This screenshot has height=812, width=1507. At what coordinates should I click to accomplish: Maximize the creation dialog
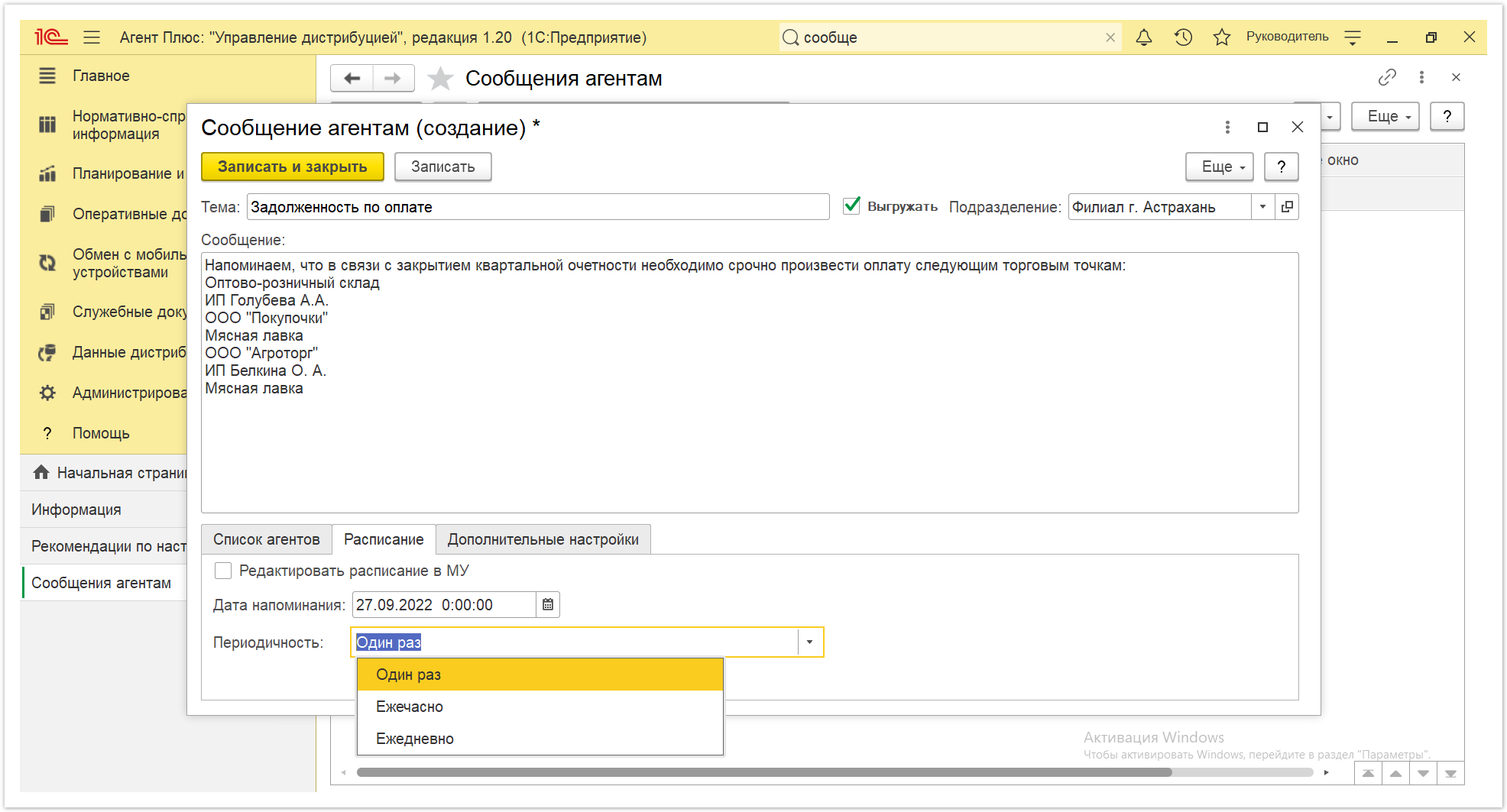click(1262, 127)
